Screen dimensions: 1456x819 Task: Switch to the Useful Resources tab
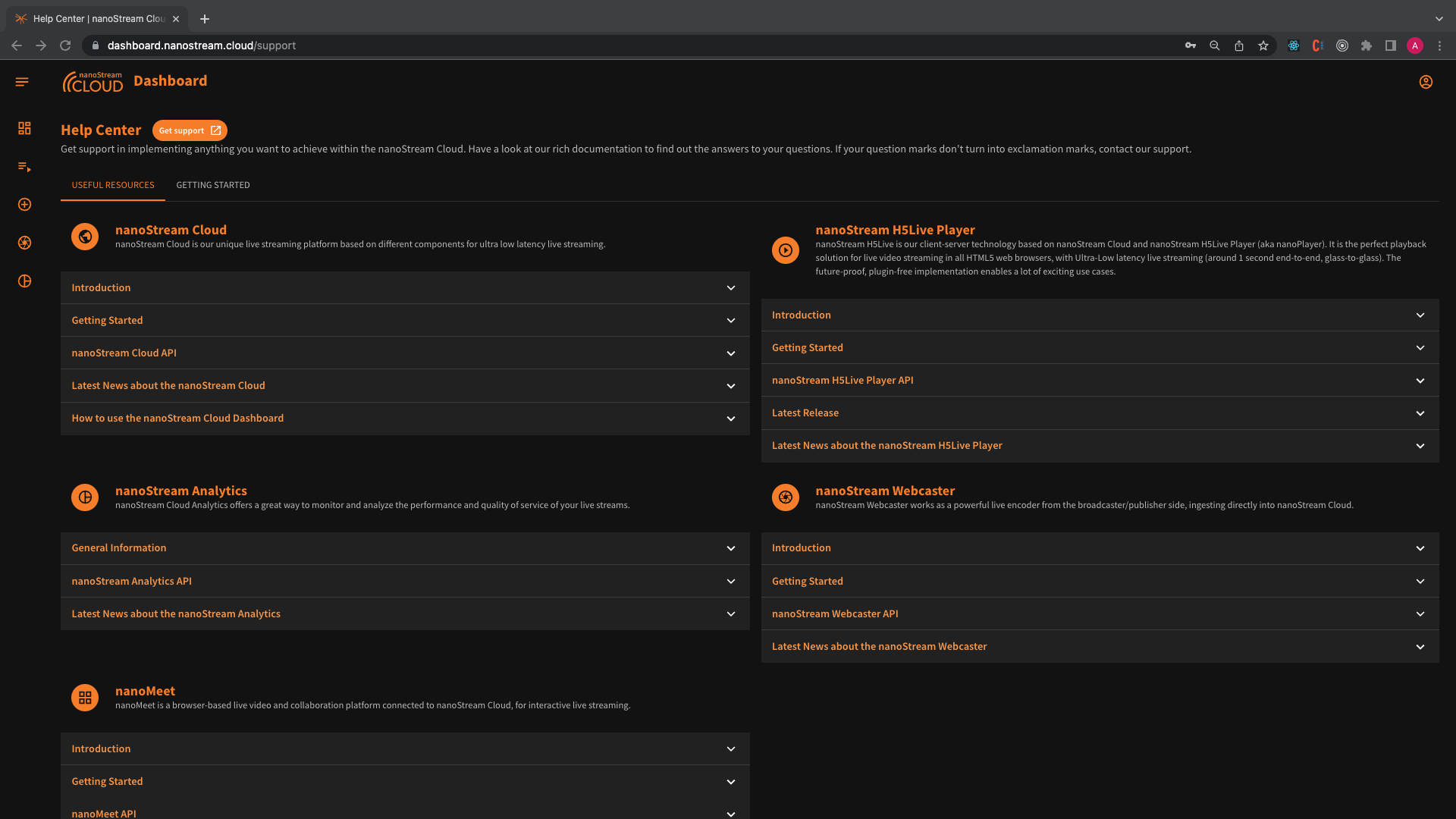tap(113, 185)
